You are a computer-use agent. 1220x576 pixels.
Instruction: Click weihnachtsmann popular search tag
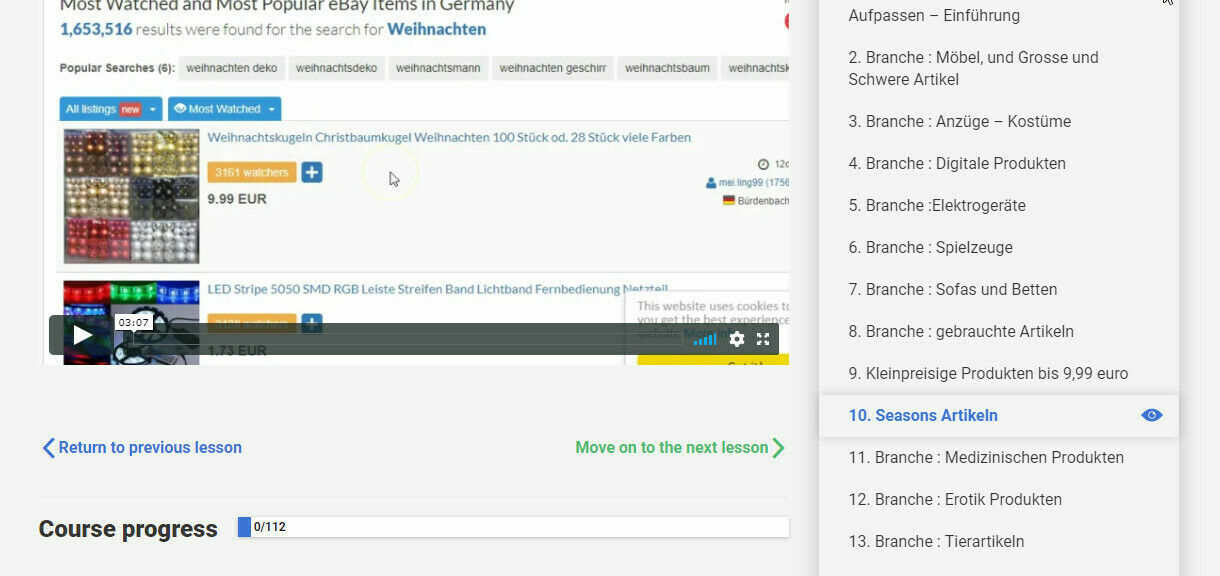(x=438, y=68)
